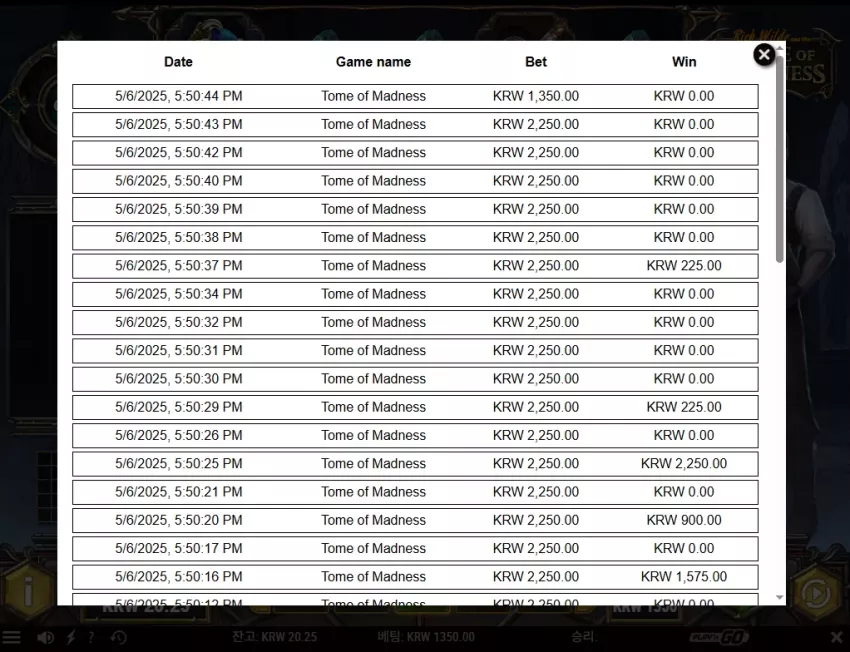850x652 pixels.
Task: Click the autoplay hexagon button behind dialog
Action: click(816, 592)
